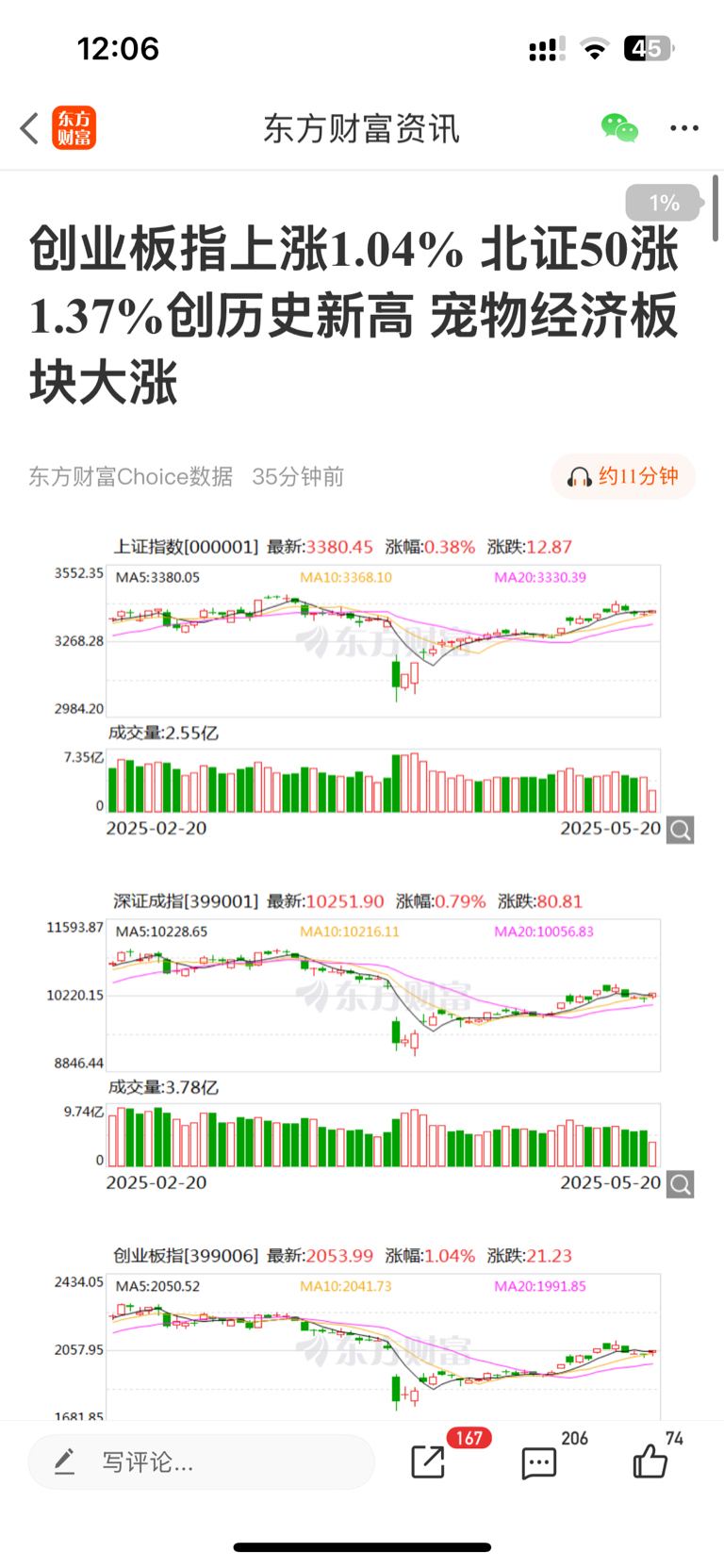Tap 上证指数[000001] chart title
Screen dimensions: 724x1568
pos(186,547)
